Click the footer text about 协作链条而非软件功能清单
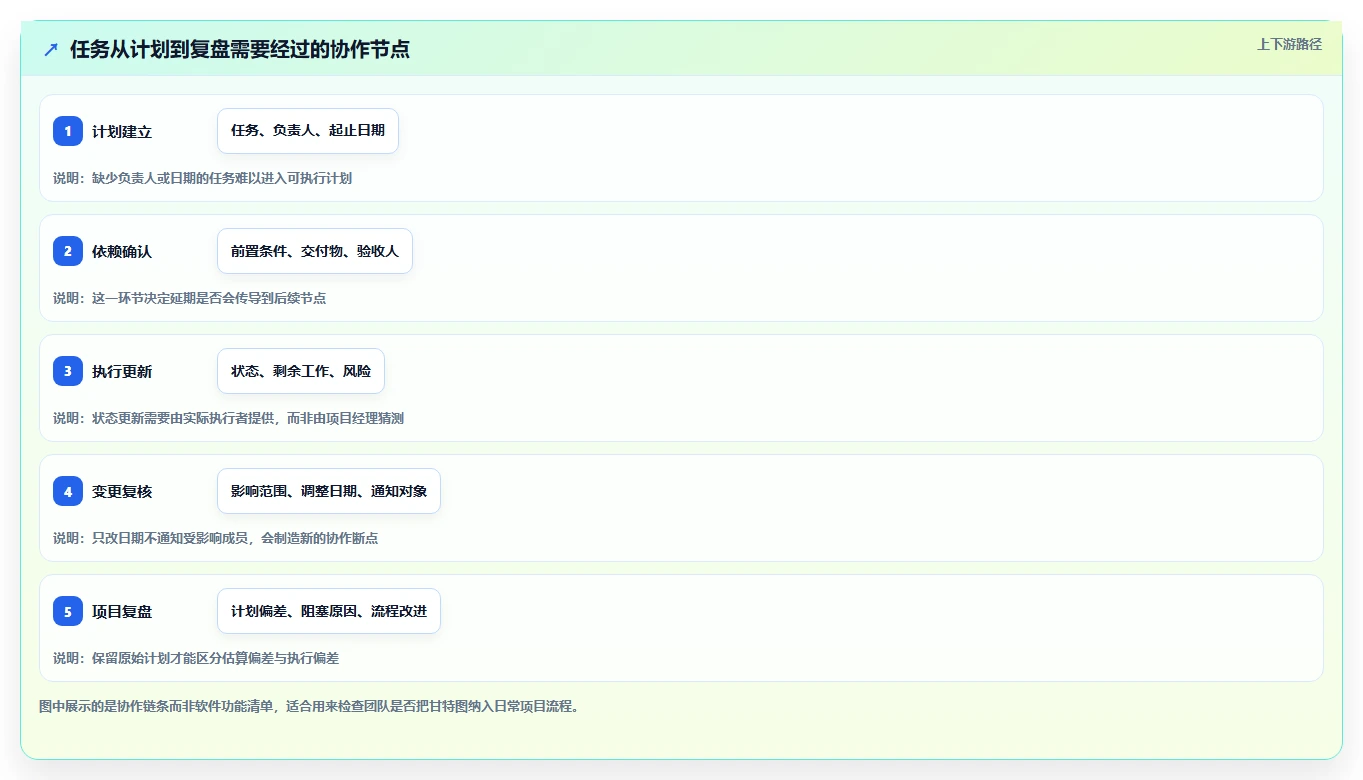This screenshot has width=1363, height=780. (x=309, y=706)
